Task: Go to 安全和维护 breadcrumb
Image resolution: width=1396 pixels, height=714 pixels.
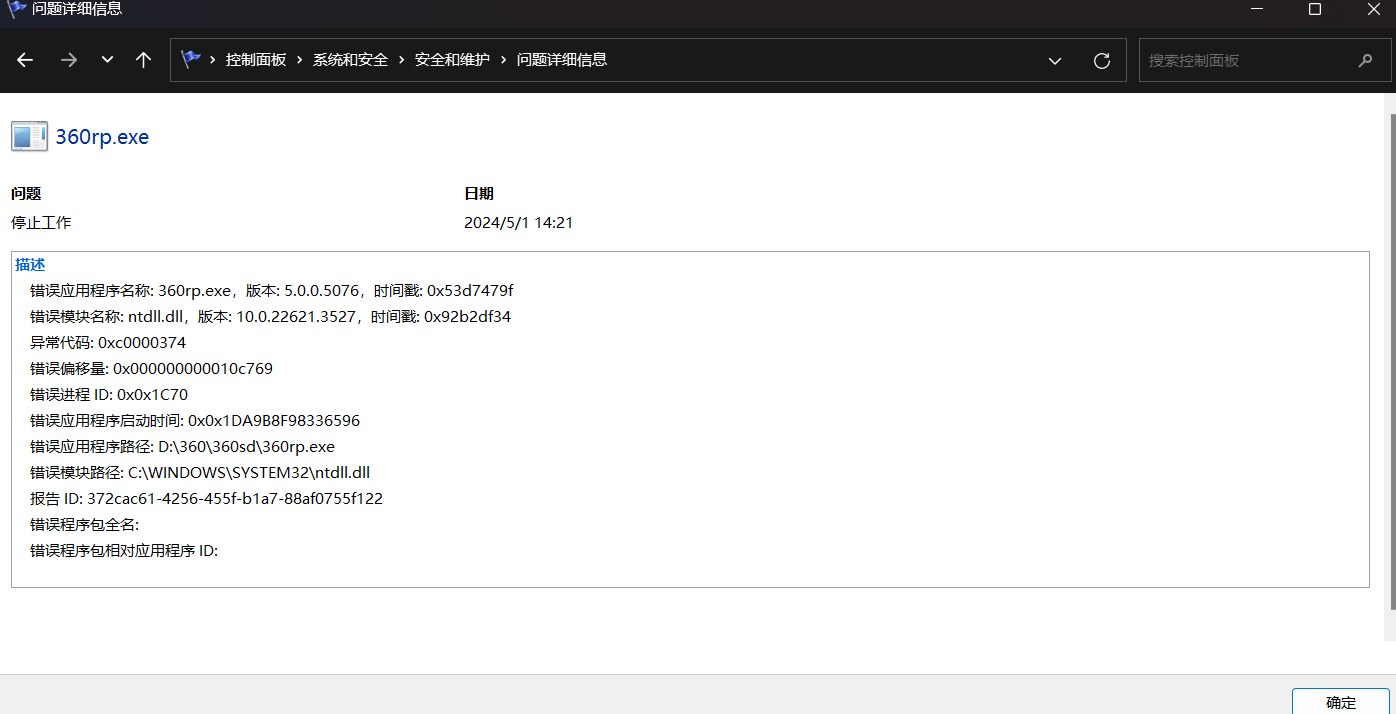Action: pyautogui.click(x=452, y=60)
